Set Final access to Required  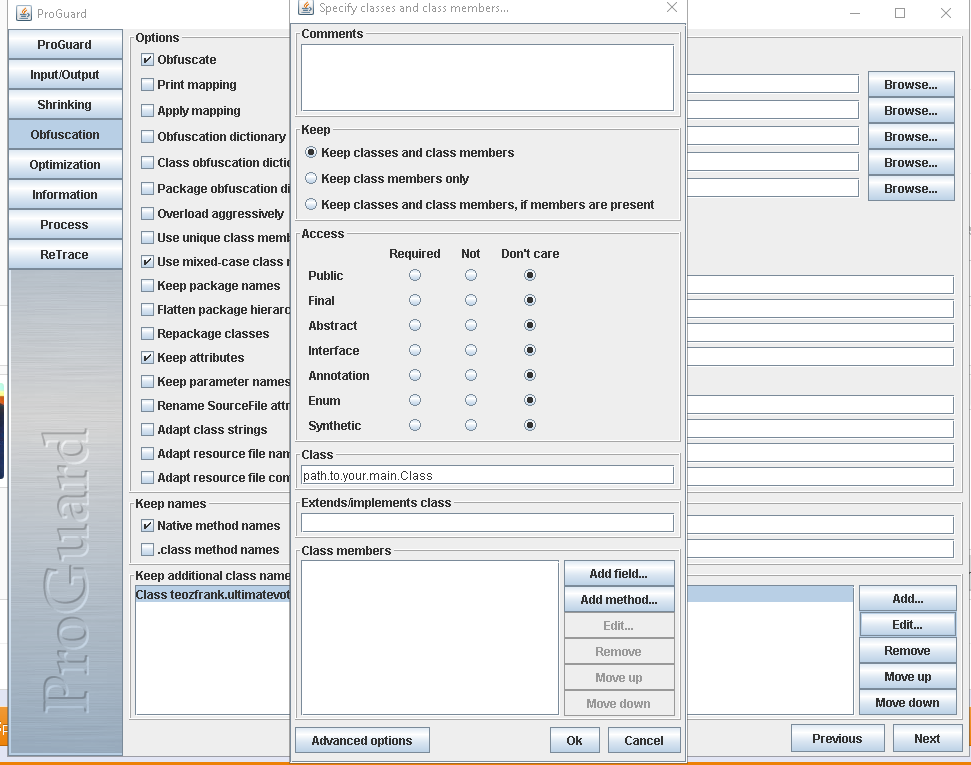tap(415, 300)
